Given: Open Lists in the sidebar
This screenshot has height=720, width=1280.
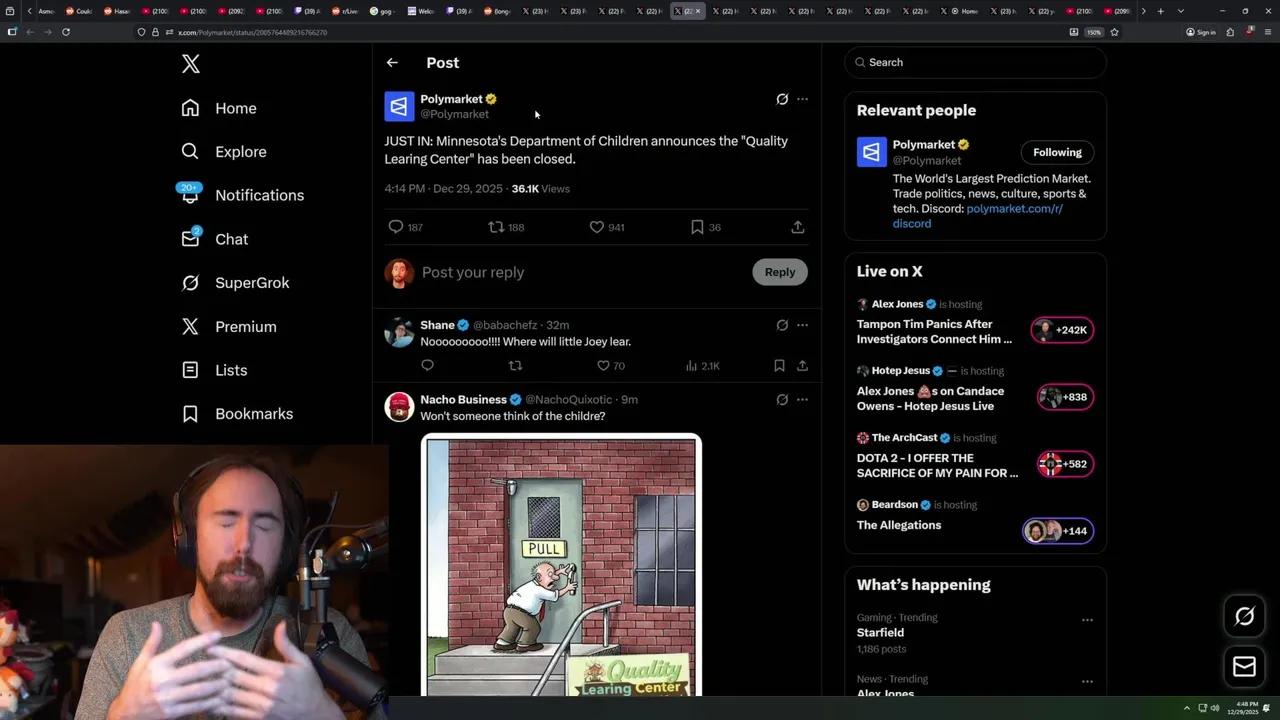Looking at the screenshot, I should [x=214, y=370].
